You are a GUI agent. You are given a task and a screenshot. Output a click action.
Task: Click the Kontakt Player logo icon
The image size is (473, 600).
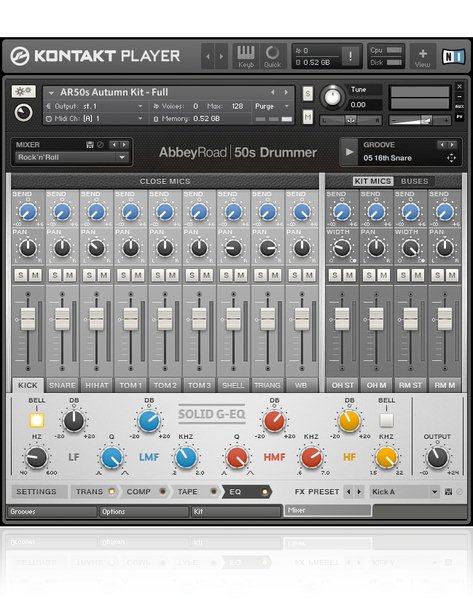[x=20, y=56]
